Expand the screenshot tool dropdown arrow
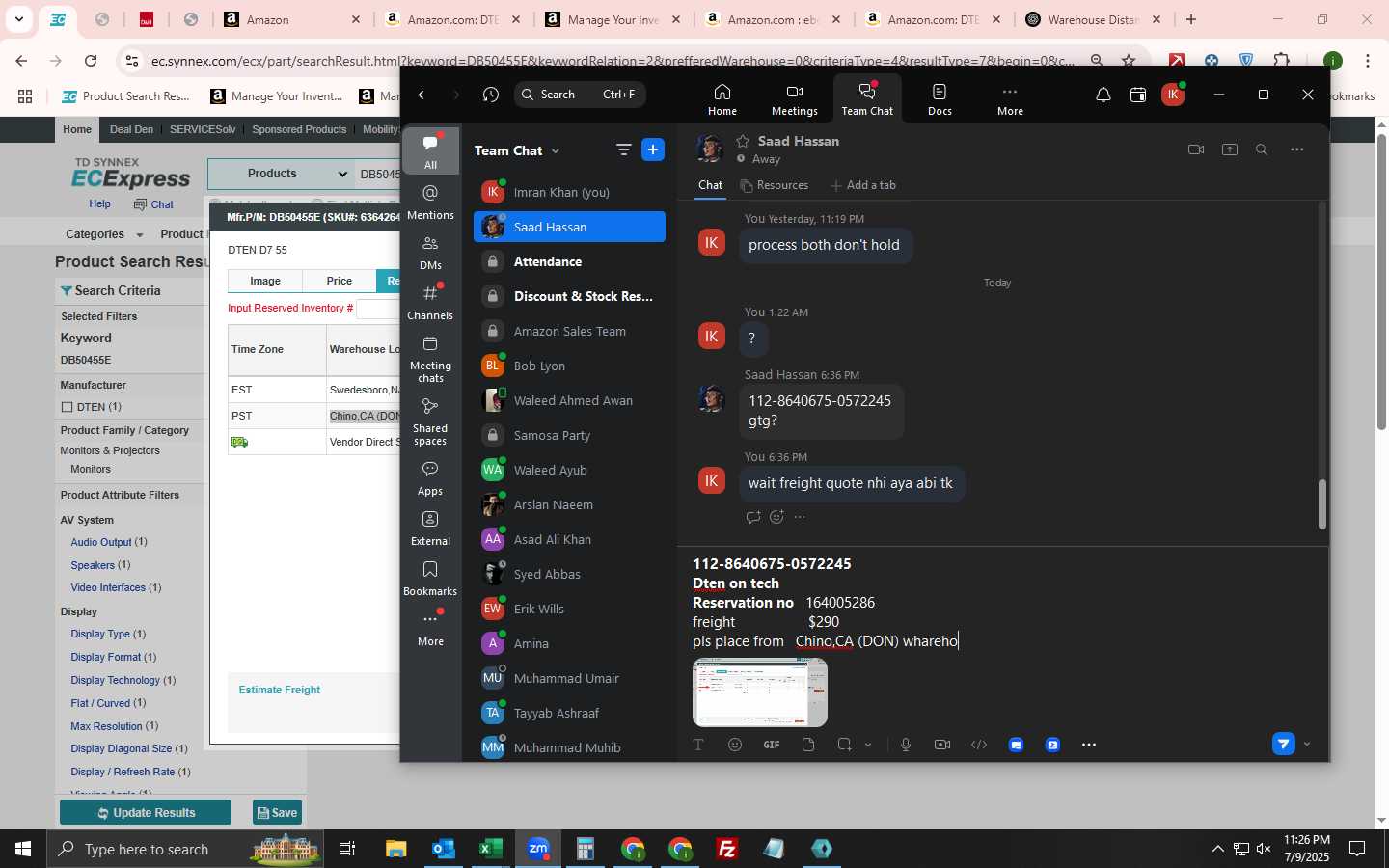1389x868 pixels. [x=868, y=745]
